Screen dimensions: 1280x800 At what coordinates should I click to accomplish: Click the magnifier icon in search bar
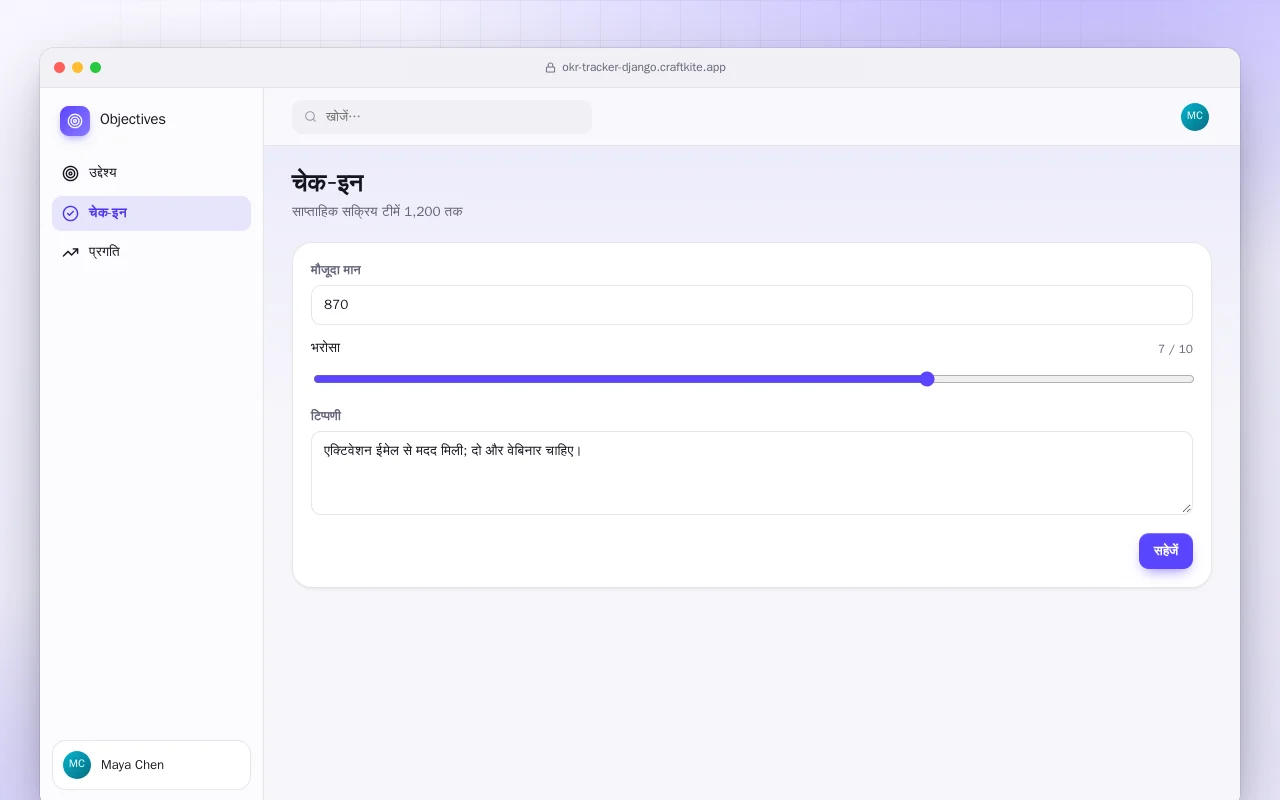[311, 117]
